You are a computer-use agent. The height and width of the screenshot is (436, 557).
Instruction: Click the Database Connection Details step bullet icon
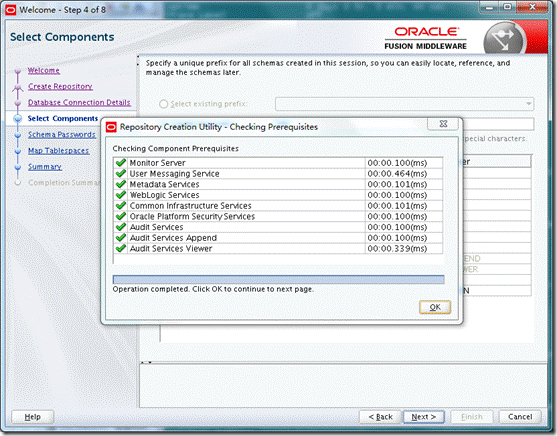click(x=18, y=103)
